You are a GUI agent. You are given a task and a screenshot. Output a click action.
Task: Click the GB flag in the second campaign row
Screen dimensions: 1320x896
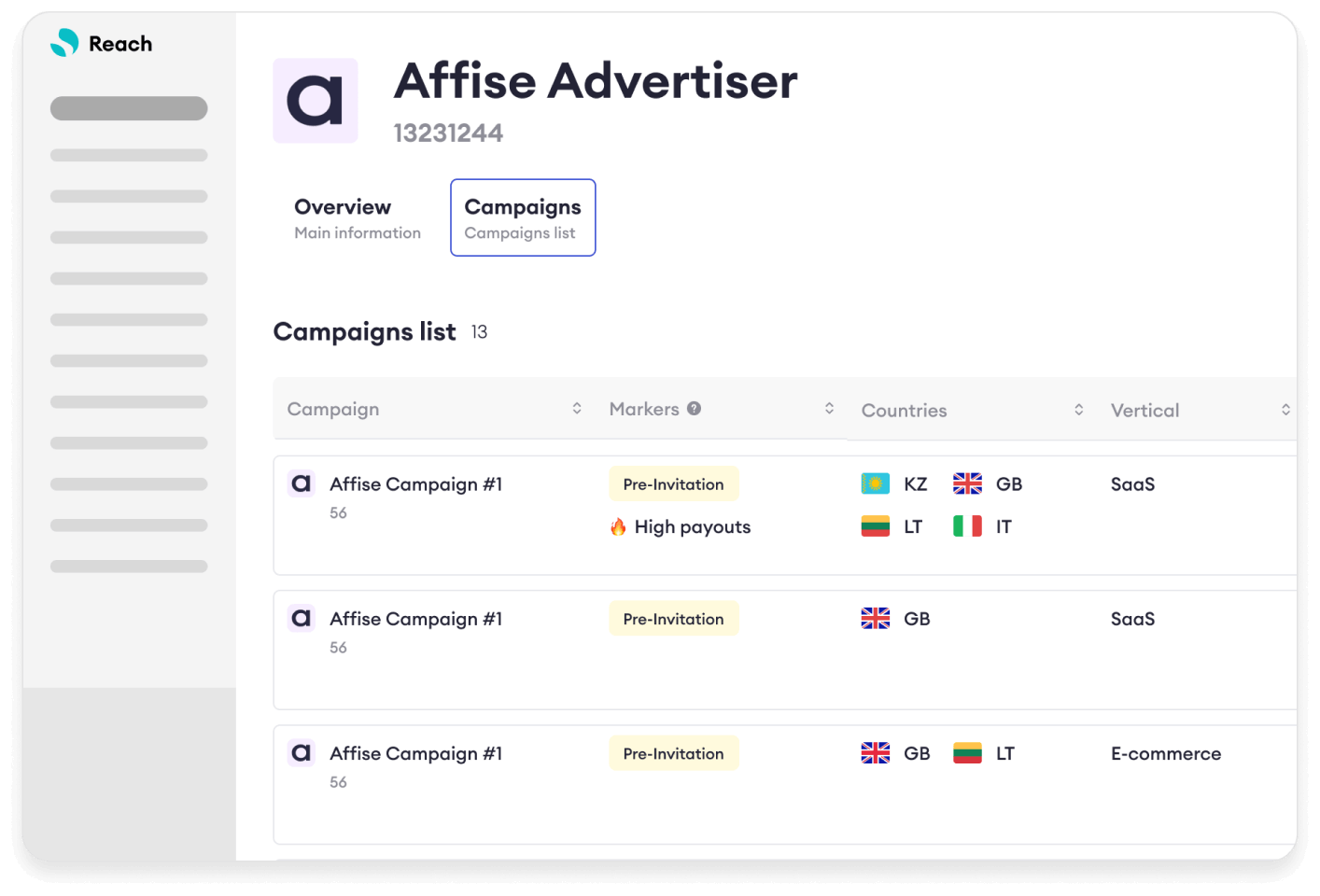coord(875,619)
